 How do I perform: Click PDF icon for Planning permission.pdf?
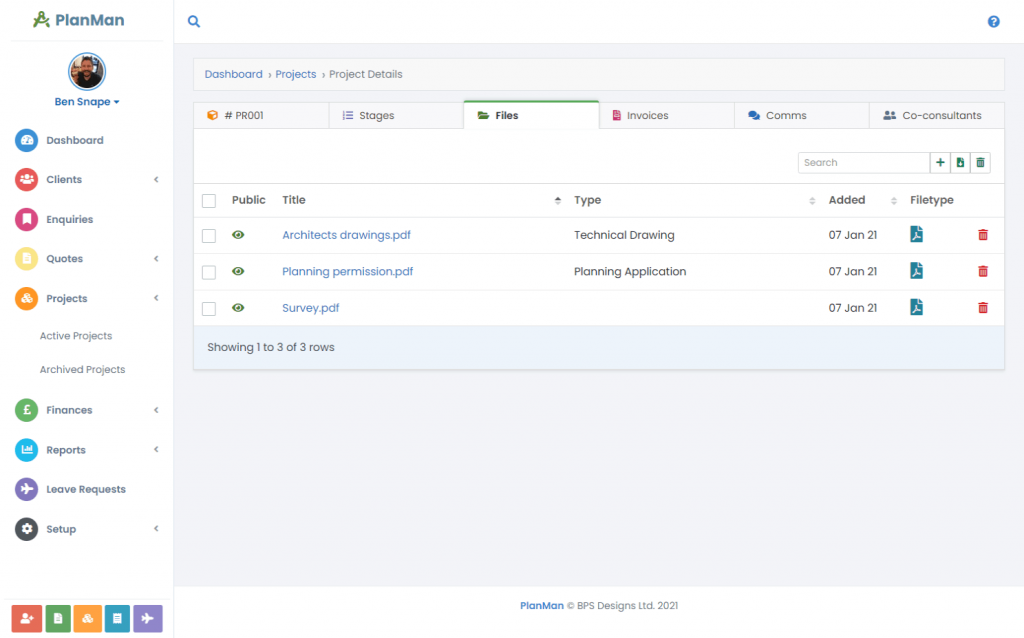tap(916, 271)
